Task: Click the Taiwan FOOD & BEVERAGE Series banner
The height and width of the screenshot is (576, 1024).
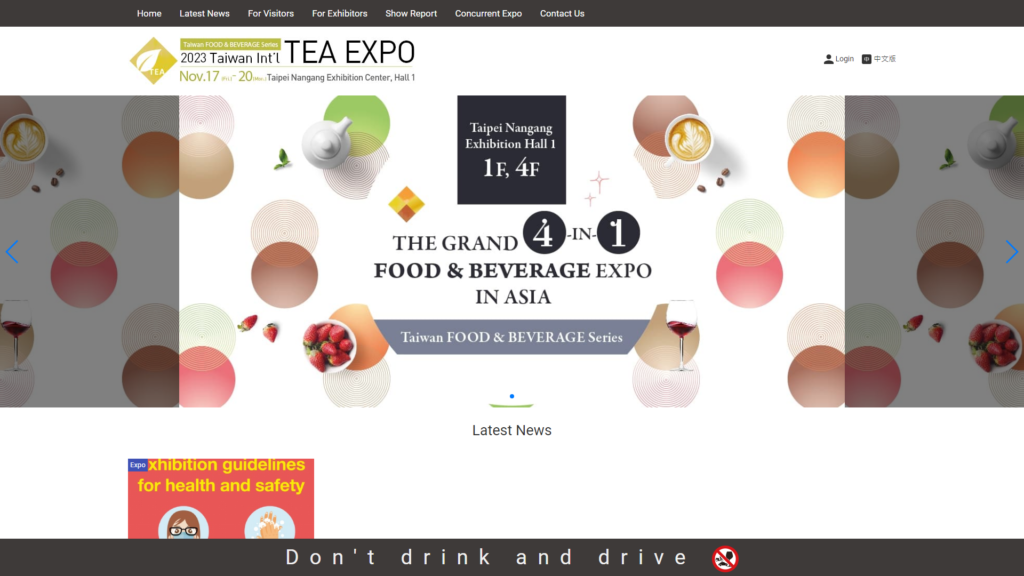Action: pos(512,337)
